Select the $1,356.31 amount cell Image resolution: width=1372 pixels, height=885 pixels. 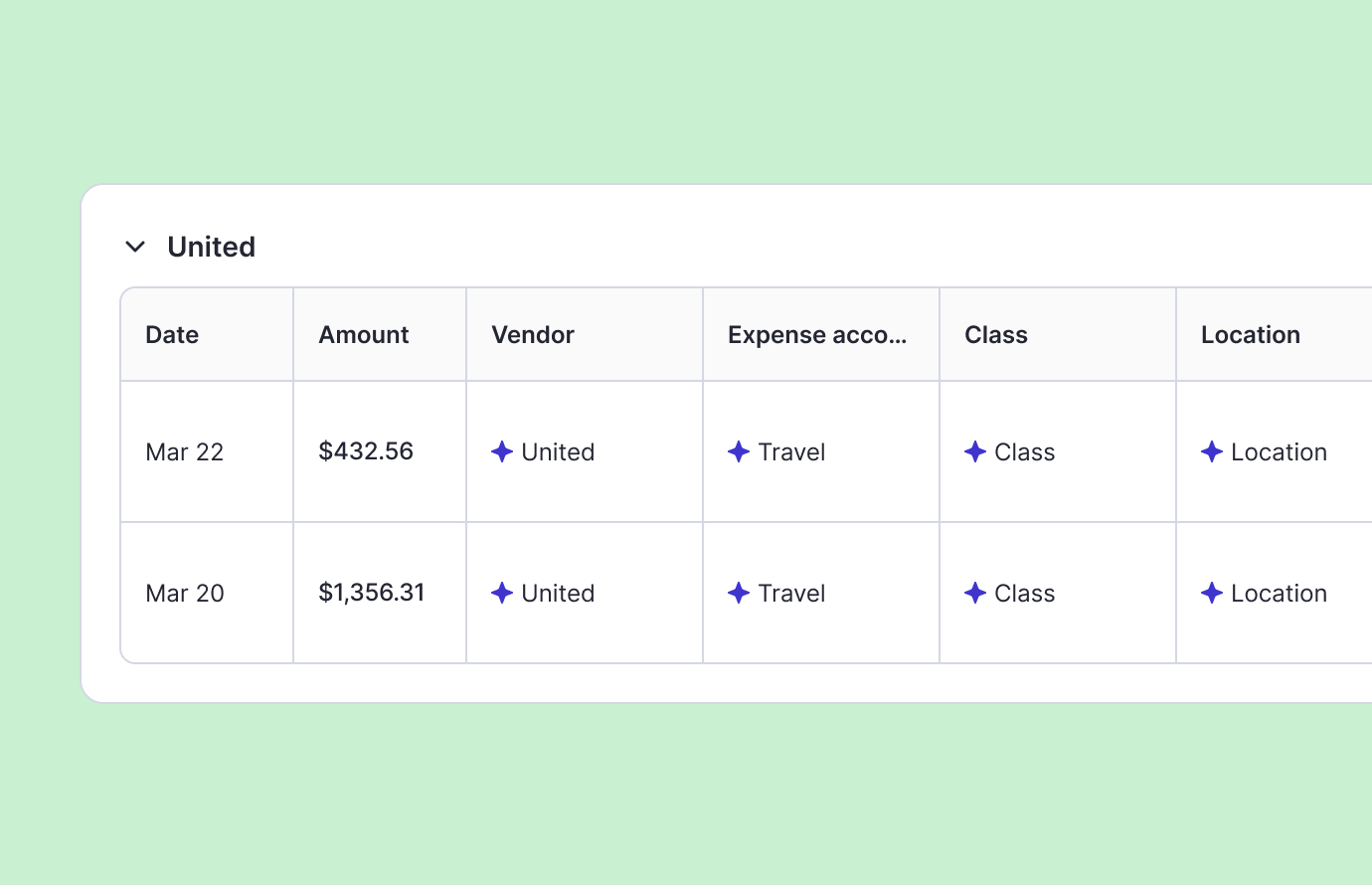click(x=372, y=593)
